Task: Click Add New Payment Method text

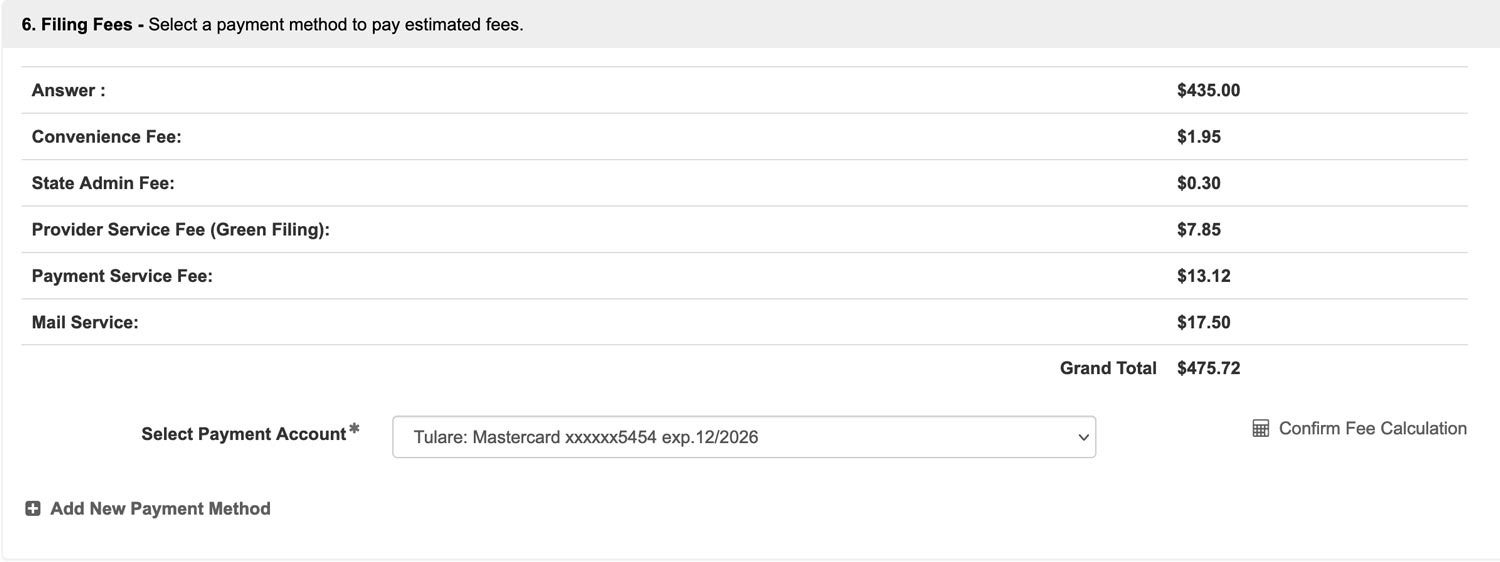Action: (x=160, y=509)
